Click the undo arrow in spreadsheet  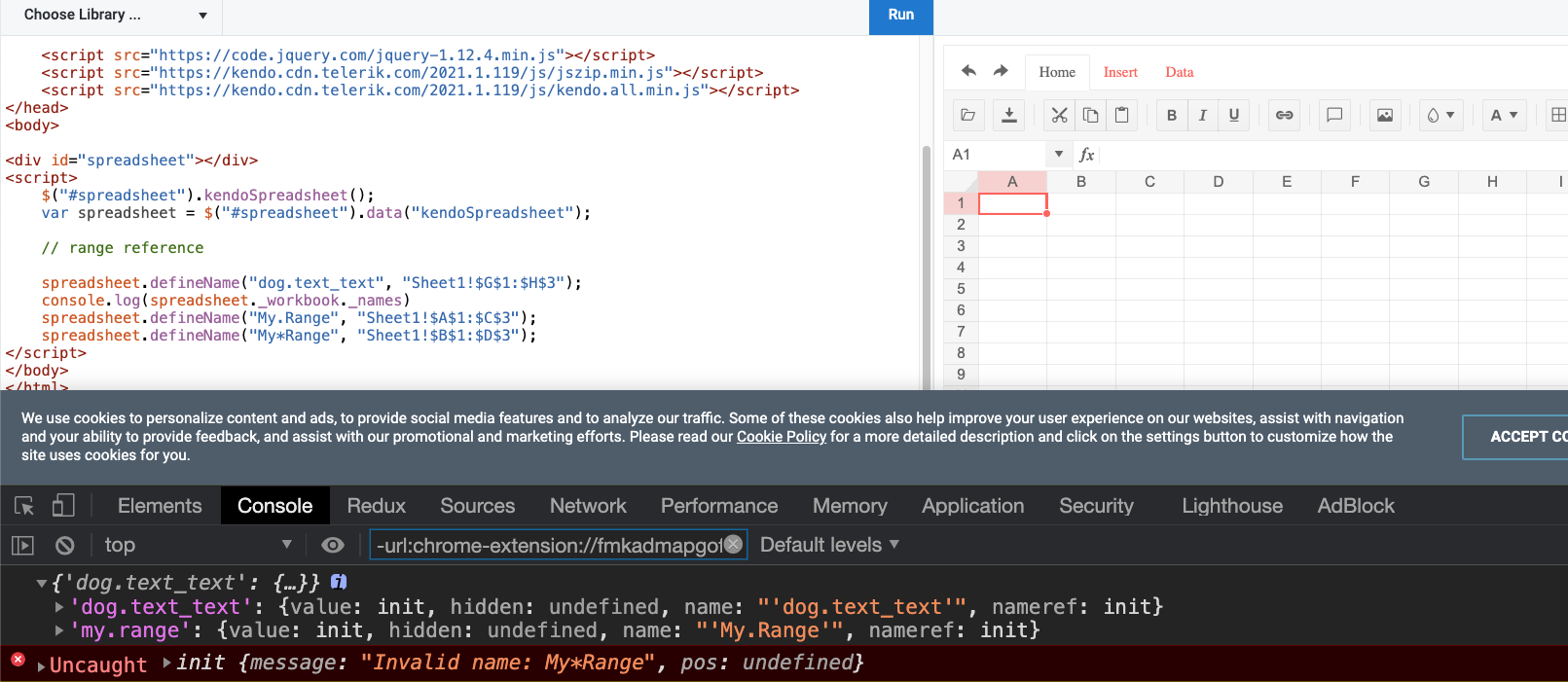(x=968, y=71)
